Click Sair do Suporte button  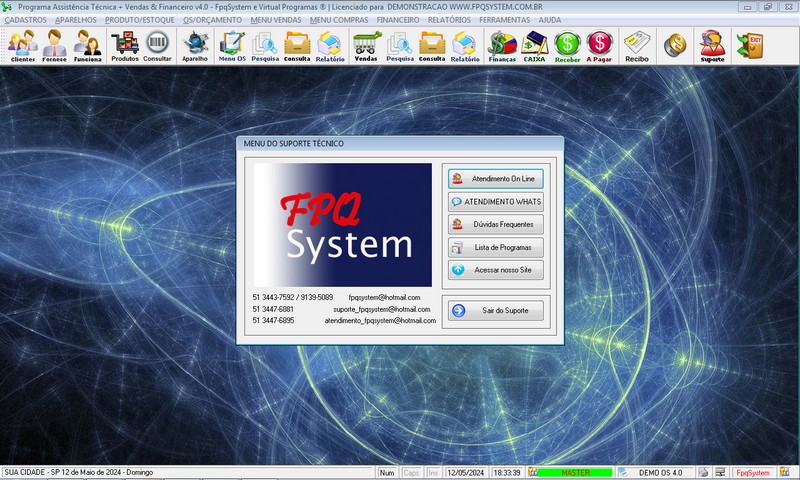point(495,310)
